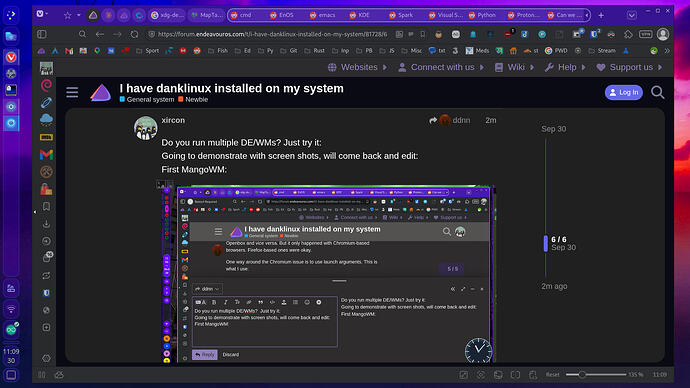Screen dimensions: 690x388
Task: Go back to the previous page
Action: [x=100, y=34]
